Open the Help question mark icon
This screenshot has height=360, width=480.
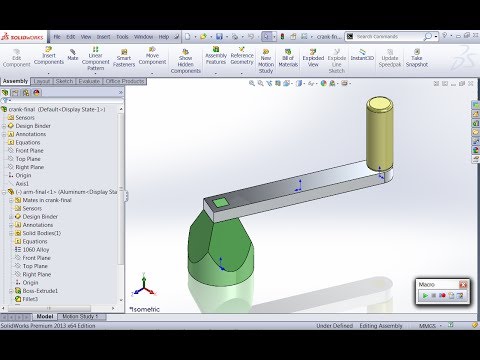tap(444, 35)
